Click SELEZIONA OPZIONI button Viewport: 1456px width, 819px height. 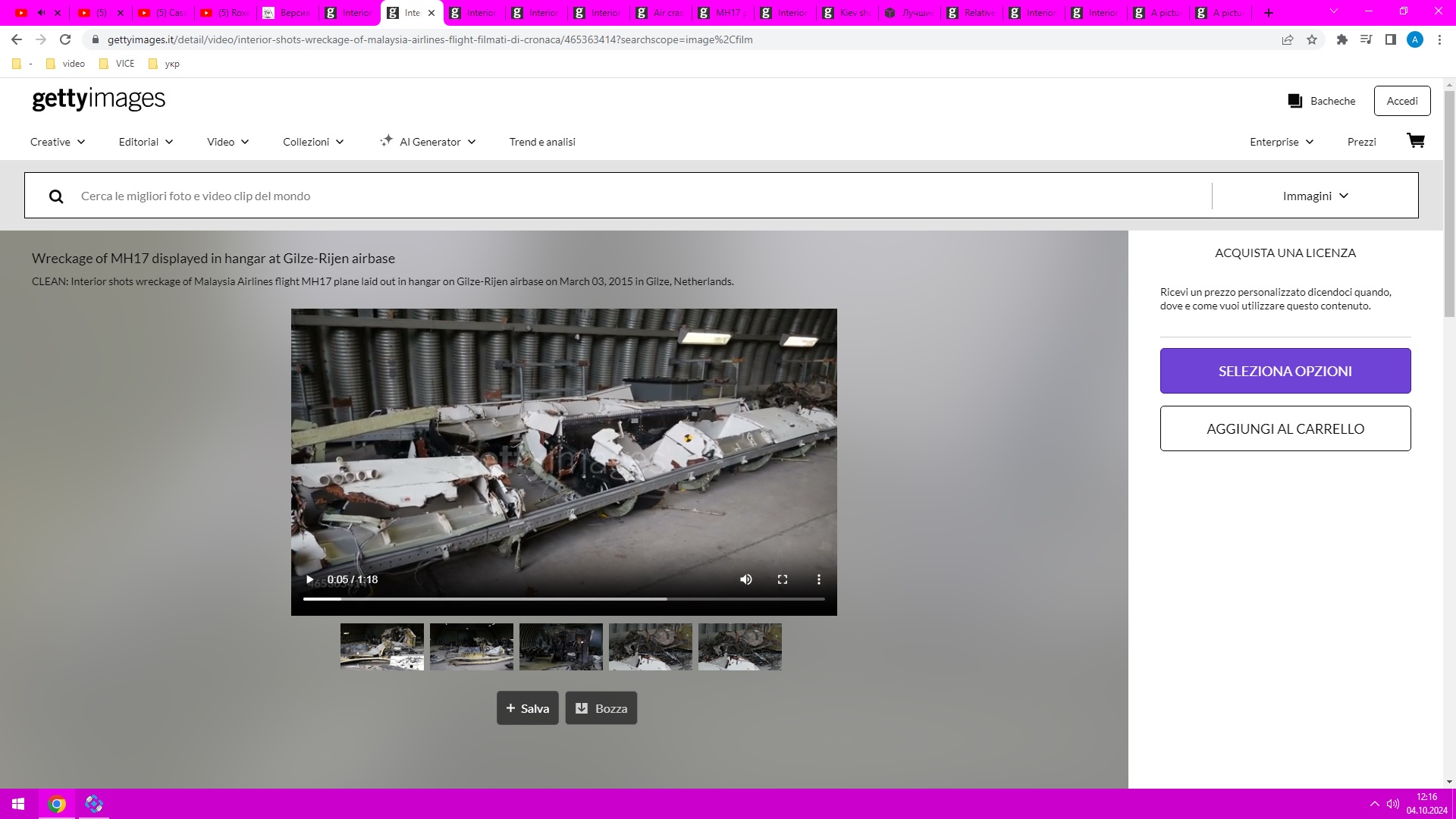coord(1285,371)
